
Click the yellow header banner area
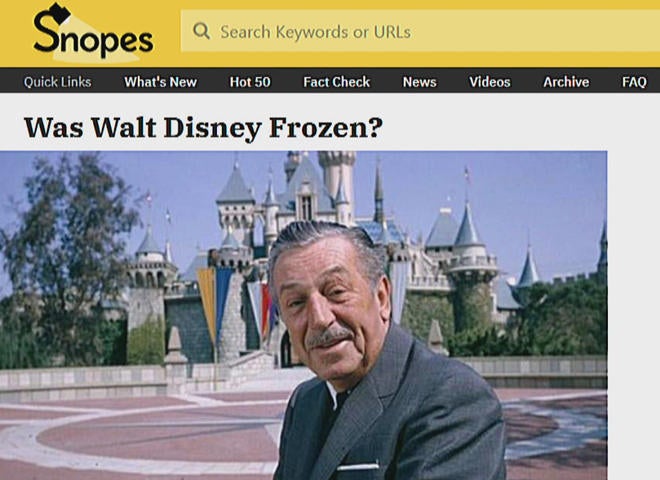tap(330, 34)
